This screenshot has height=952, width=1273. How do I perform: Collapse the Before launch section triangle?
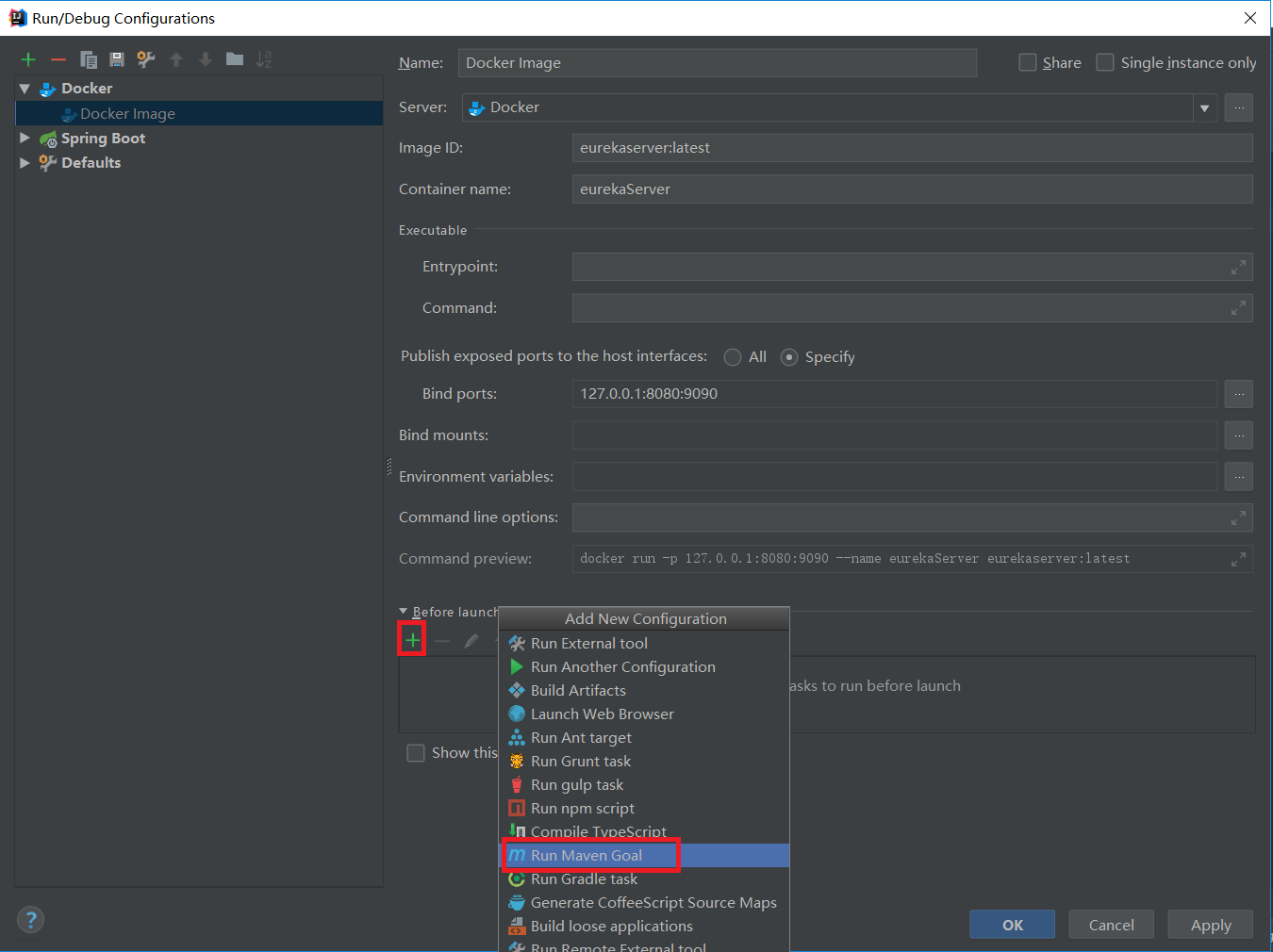click(x=404, y=612)
